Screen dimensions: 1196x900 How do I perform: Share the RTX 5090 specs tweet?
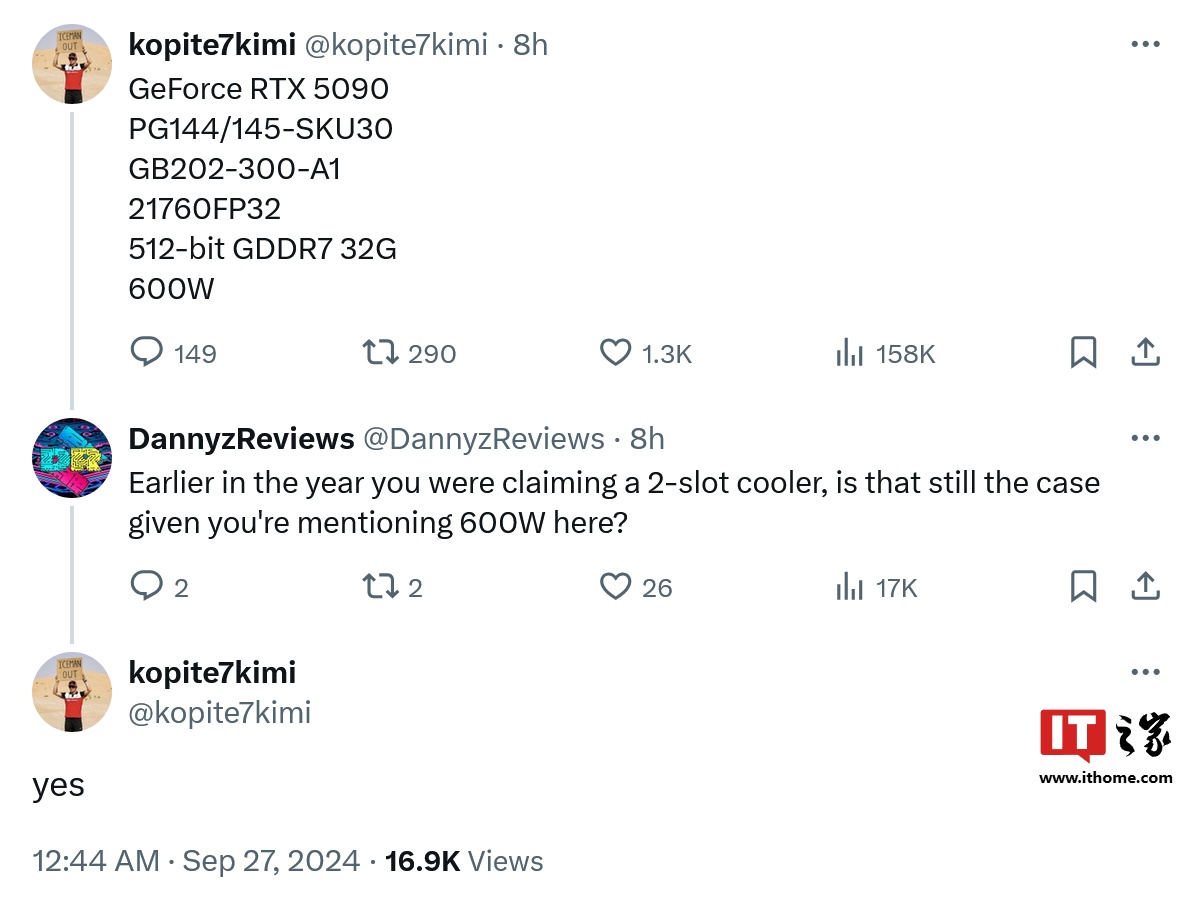(1145, 352)
